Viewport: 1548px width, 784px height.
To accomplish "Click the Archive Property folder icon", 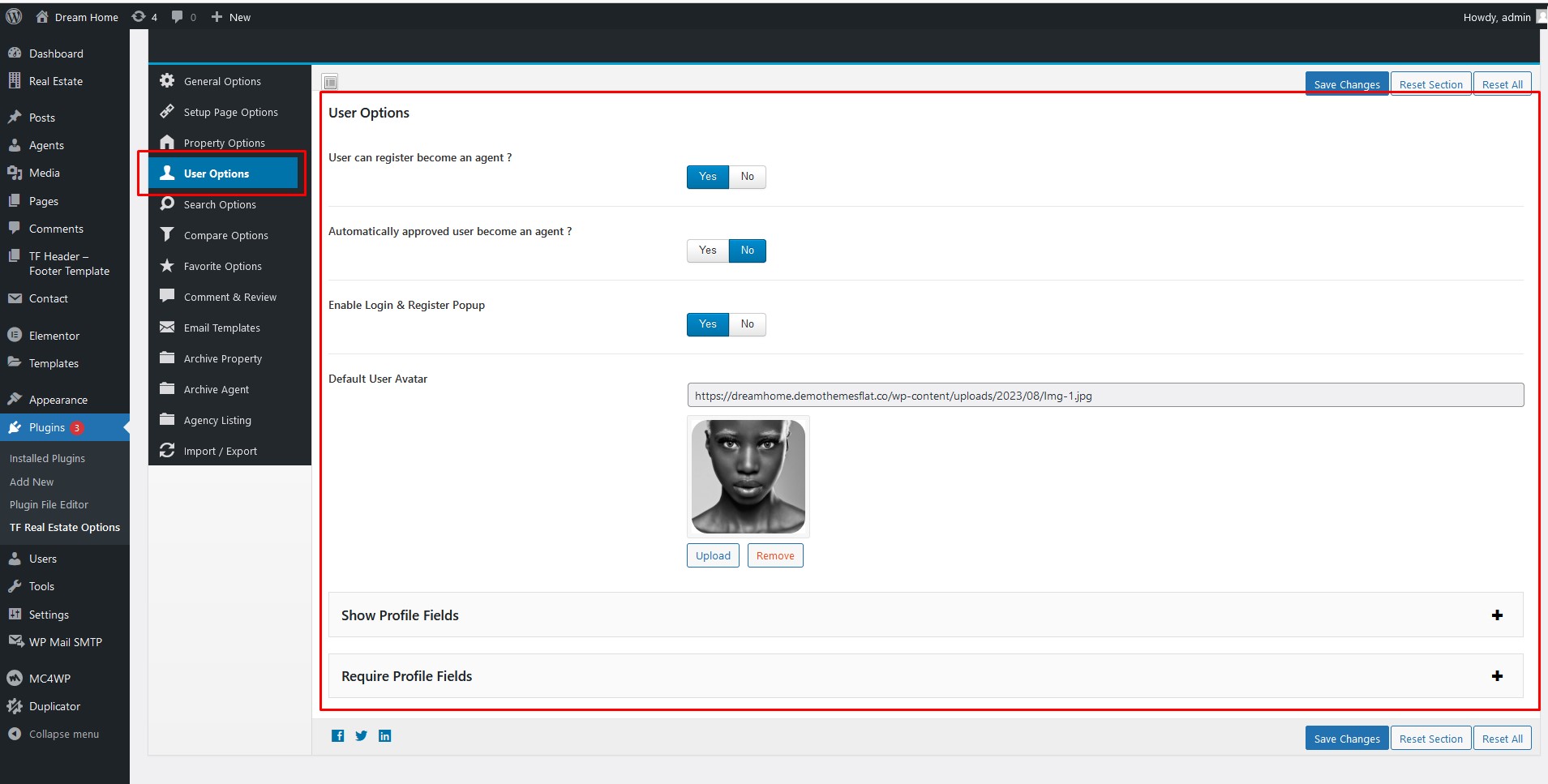I will [167, 358].
